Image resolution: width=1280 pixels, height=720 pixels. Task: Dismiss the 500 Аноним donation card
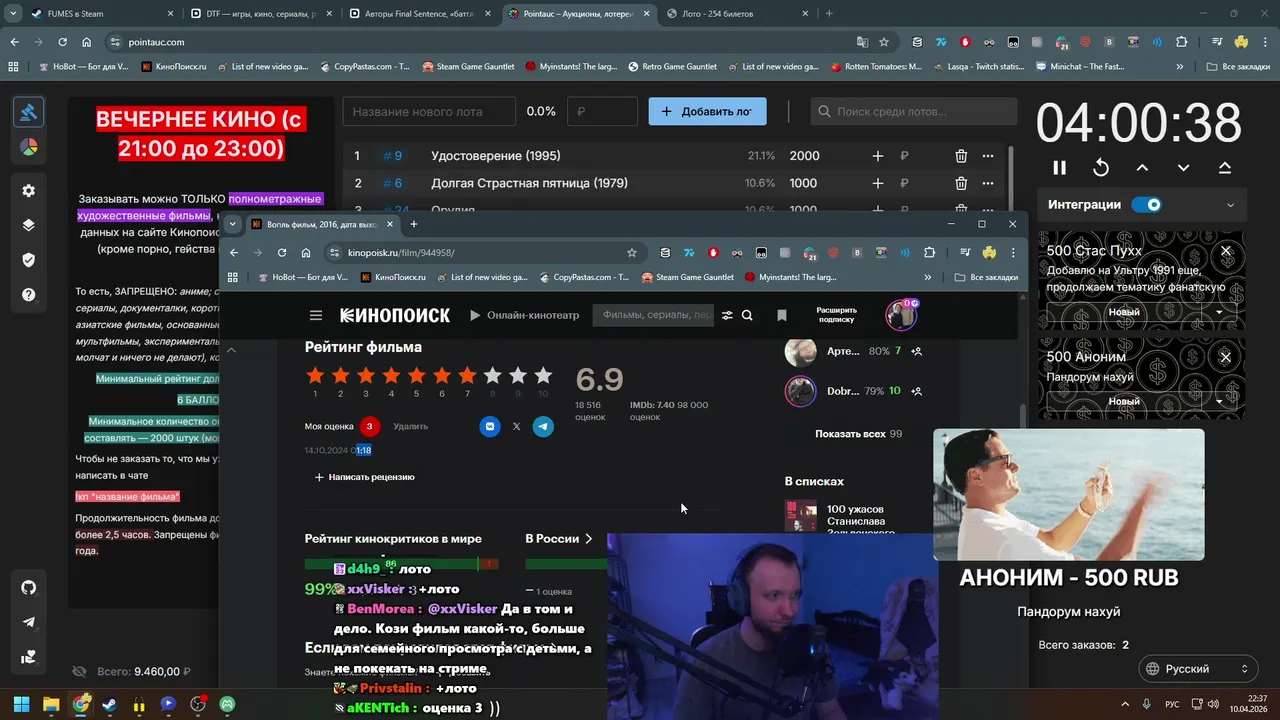[1226, 357]
